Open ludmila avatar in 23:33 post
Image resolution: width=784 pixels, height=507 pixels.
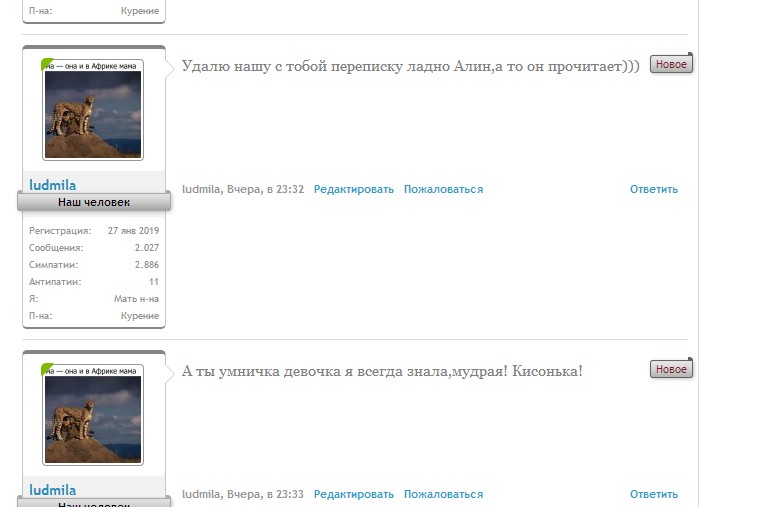click(x=93, y=414)
